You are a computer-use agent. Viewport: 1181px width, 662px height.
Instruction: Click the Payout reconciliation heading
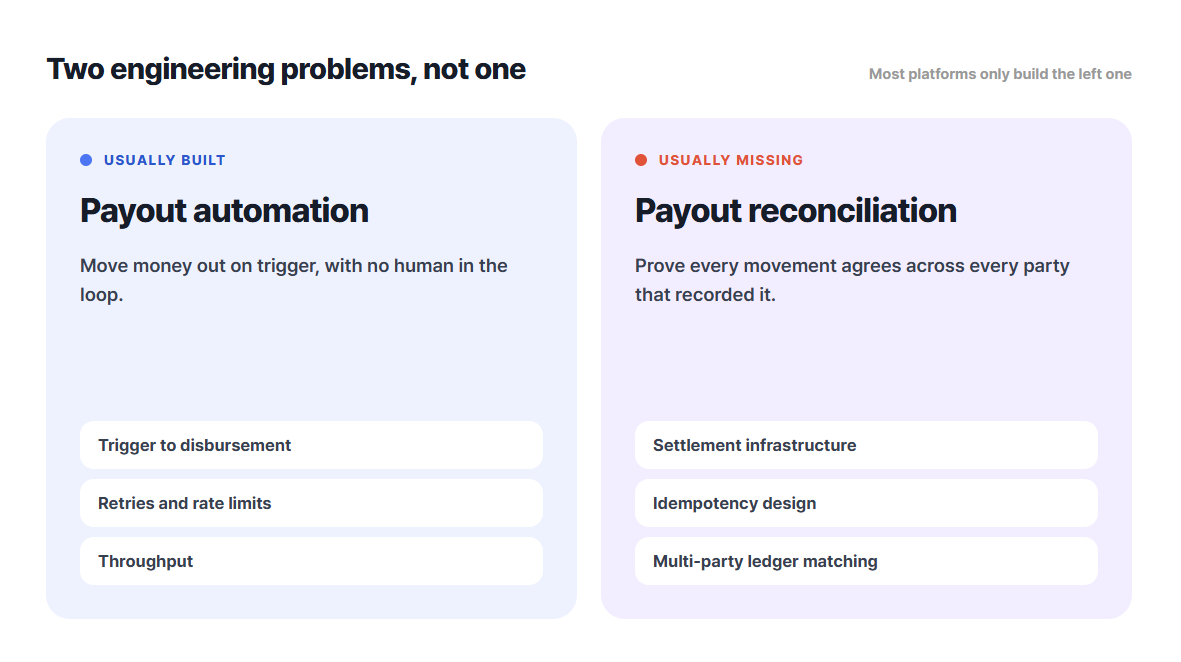[x=796, y=211]
